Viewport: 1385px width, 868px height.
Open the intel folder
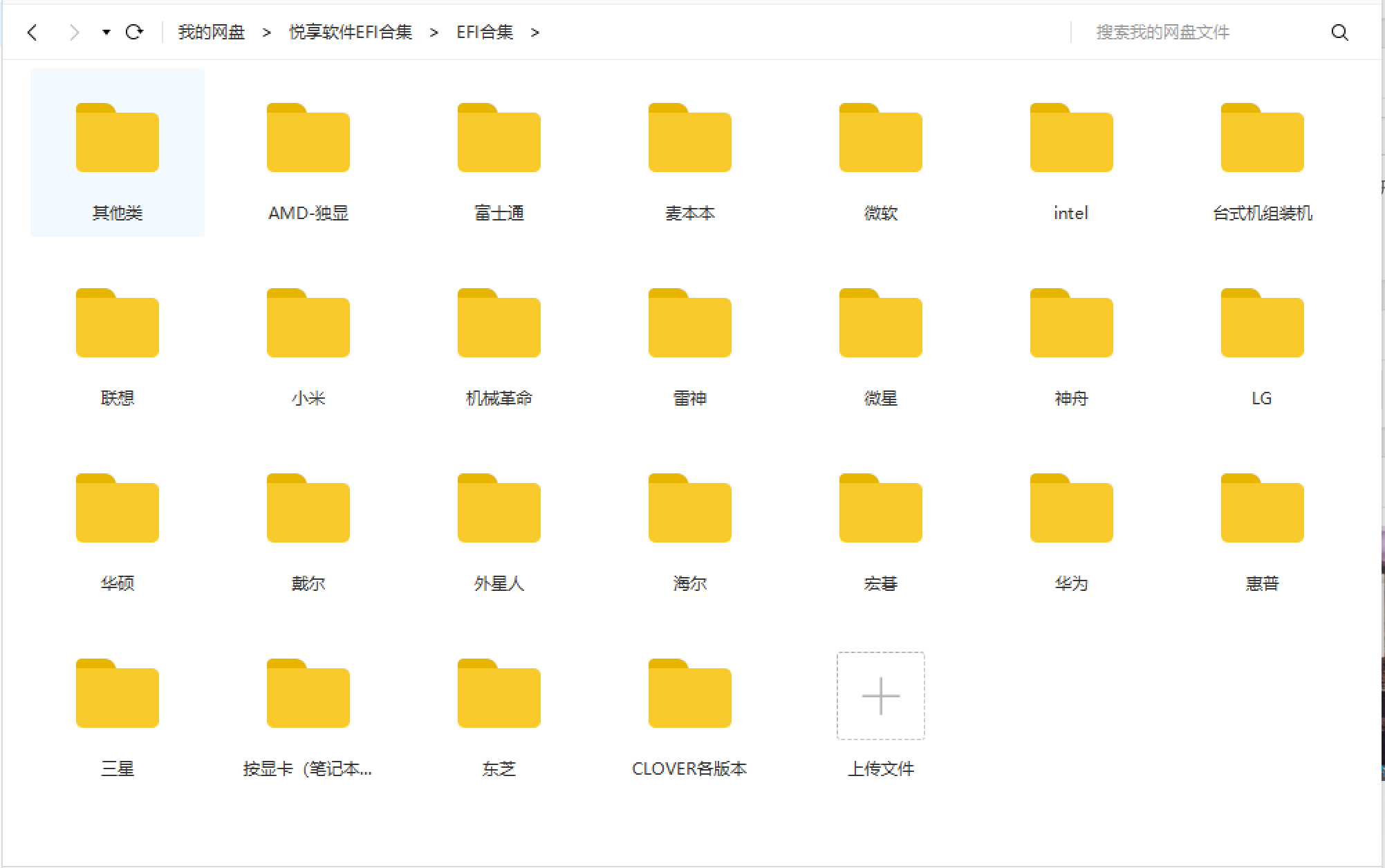click(1071, 138)
